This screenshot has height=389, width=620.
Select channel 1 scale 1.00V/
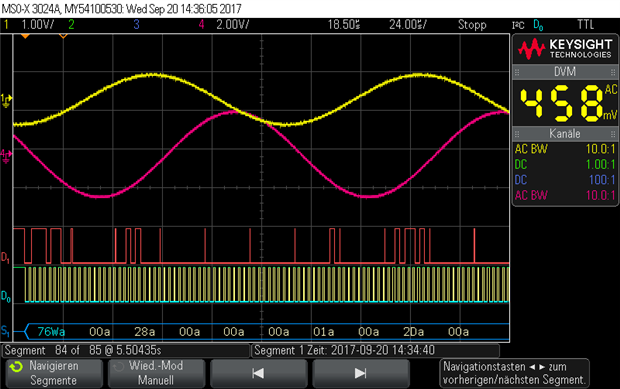point(38,25)
